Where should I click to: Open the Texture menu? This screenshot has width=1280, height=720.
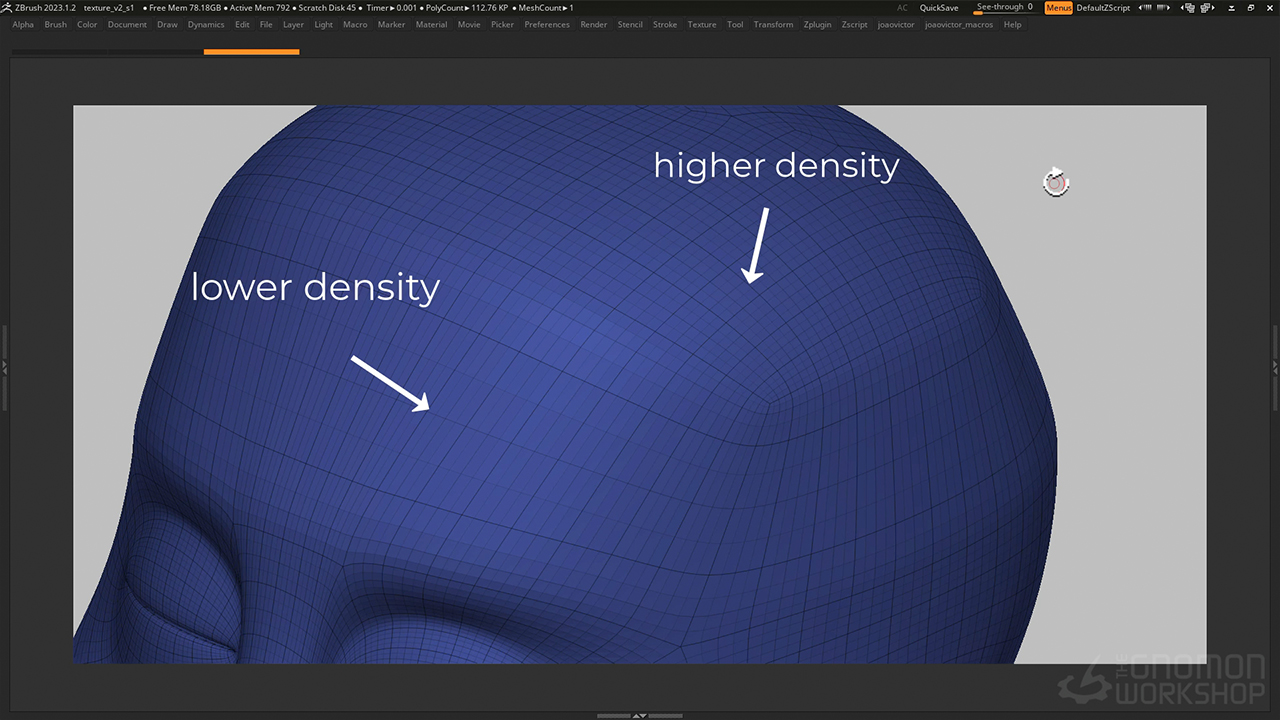(x=702, y=25)
